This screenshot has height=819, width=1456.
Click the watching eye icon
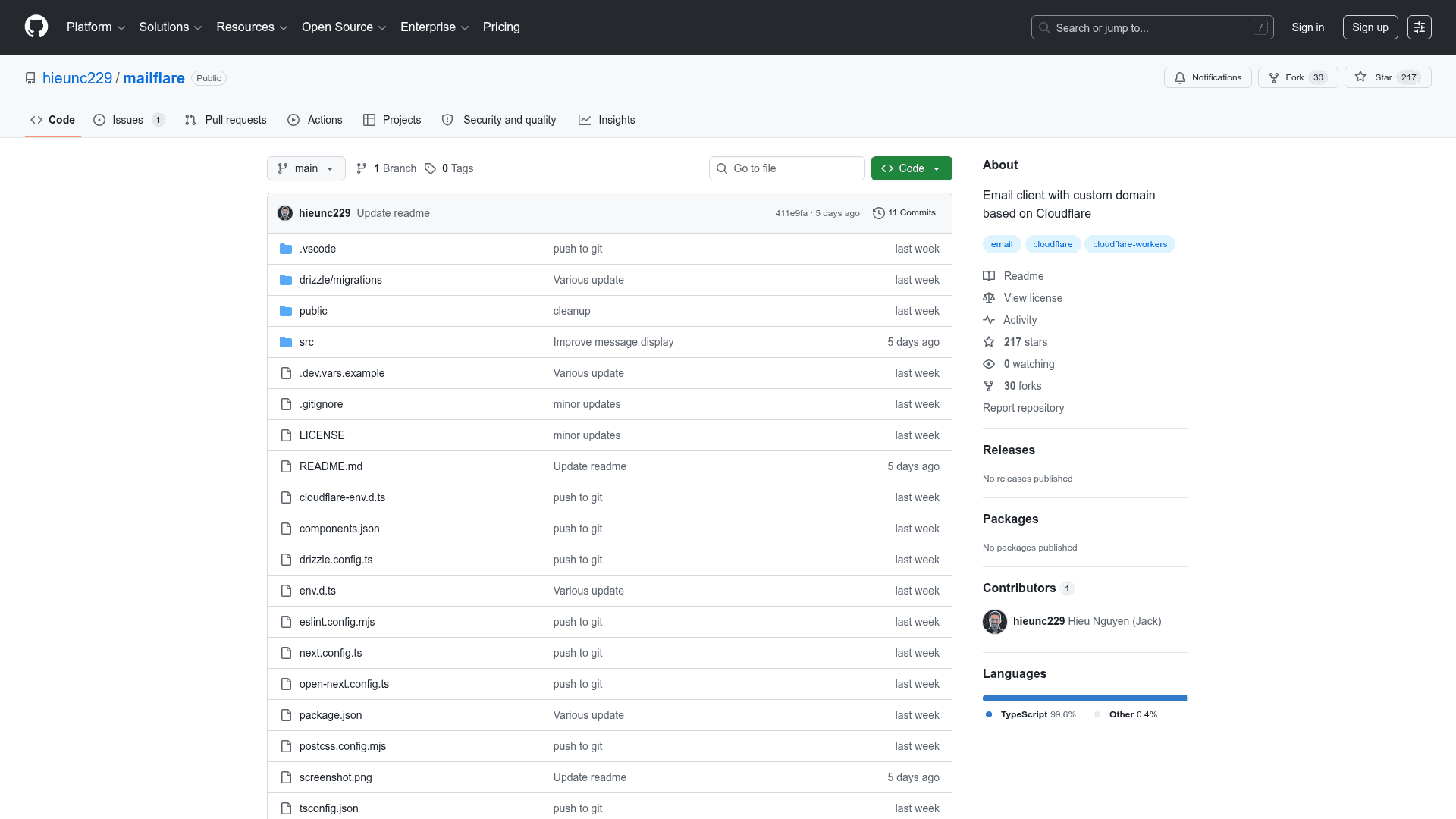point(989,364)
